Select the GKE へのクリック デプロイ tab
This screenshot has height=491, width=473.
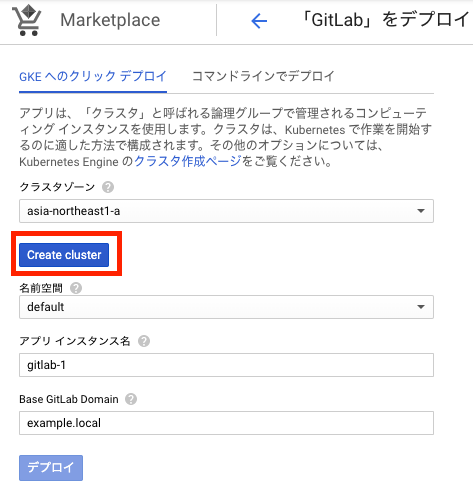93,77
